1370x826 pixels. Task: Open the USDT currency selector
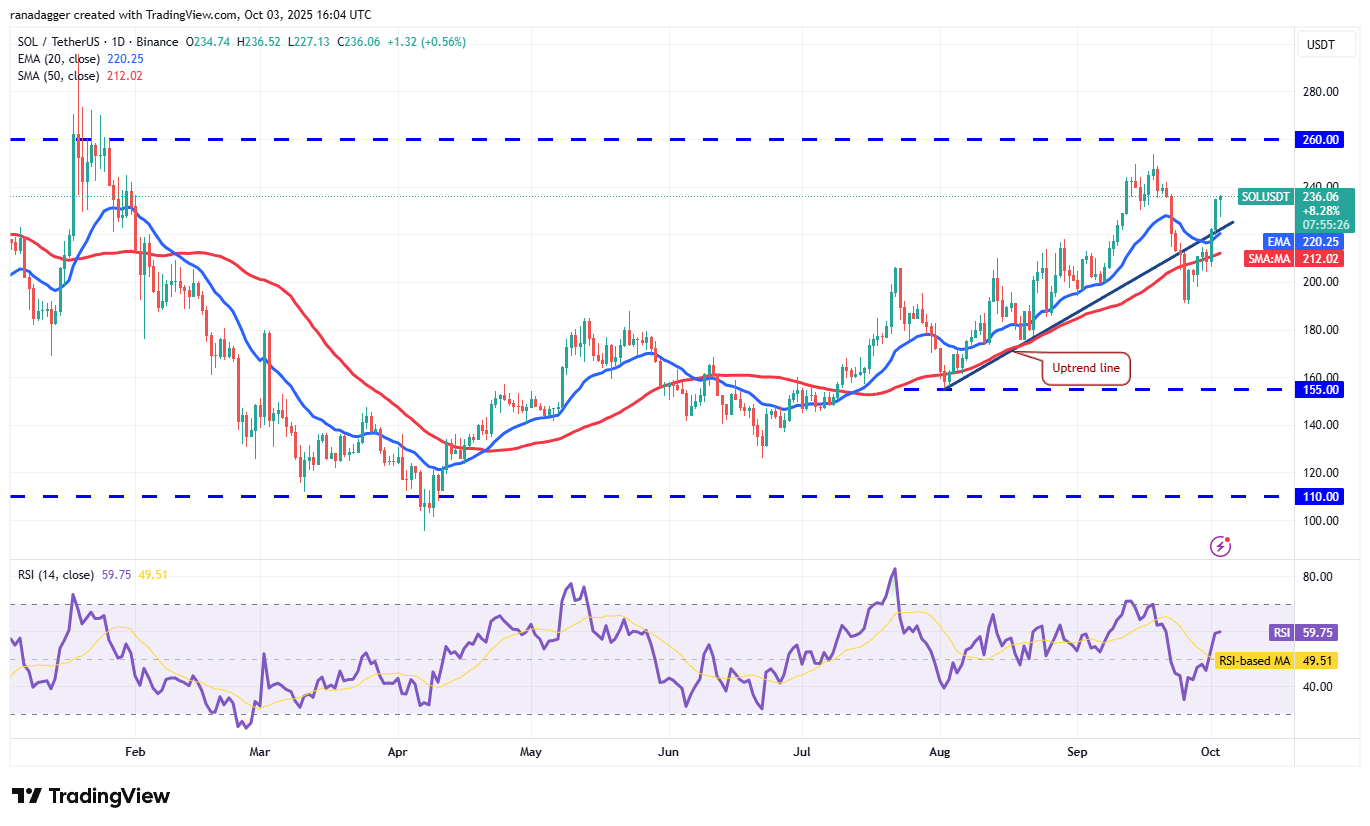pyautogui.click(x=1326, y=43)
